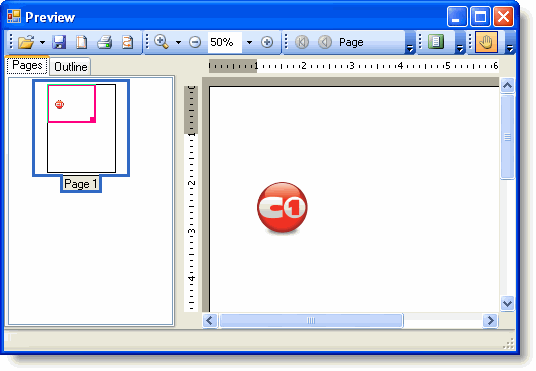Click the Save floppy disk icon
The height and width of the screenshot is (371, 536).
click(59, 42)
